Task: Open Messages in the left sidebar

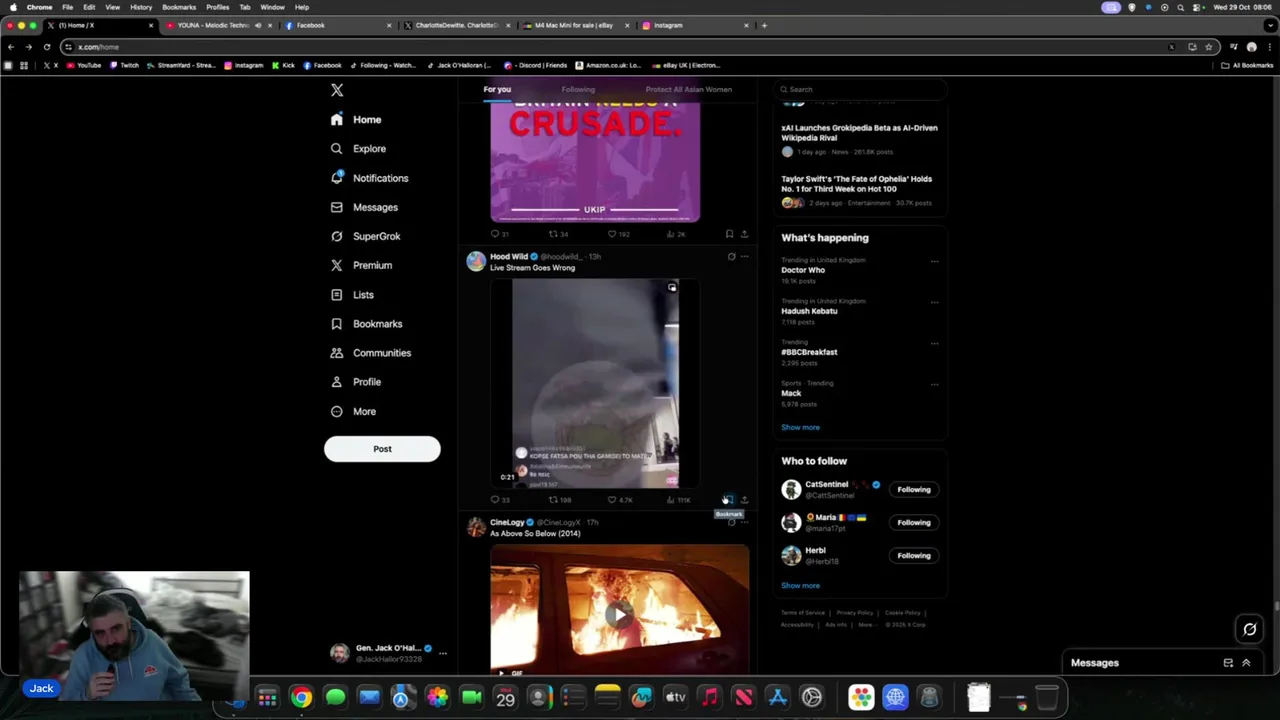Action: click(x=365, y=207)
